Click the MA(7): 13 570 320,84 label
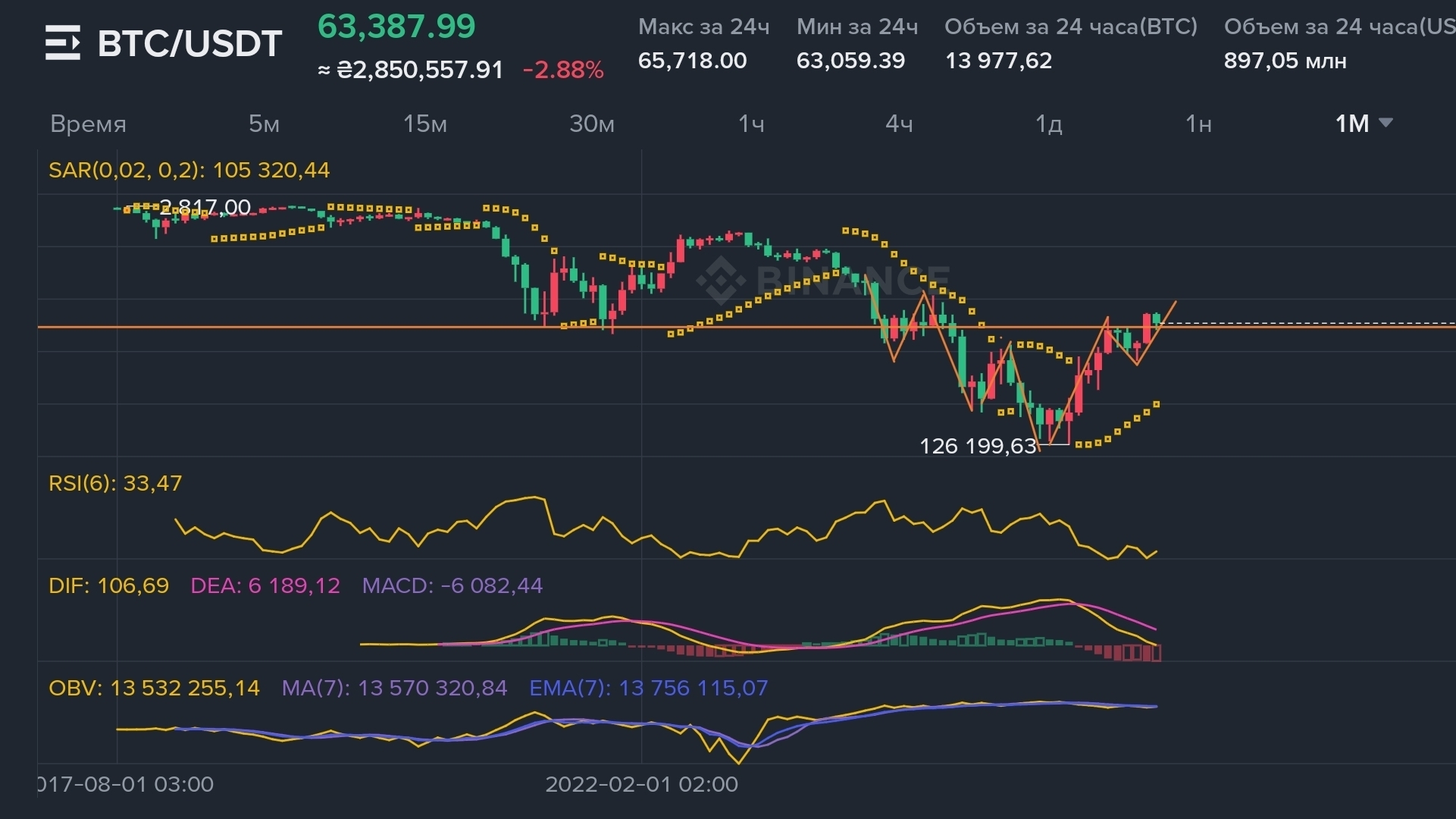Screen dimensions: 1456x819 pos(394,688)
